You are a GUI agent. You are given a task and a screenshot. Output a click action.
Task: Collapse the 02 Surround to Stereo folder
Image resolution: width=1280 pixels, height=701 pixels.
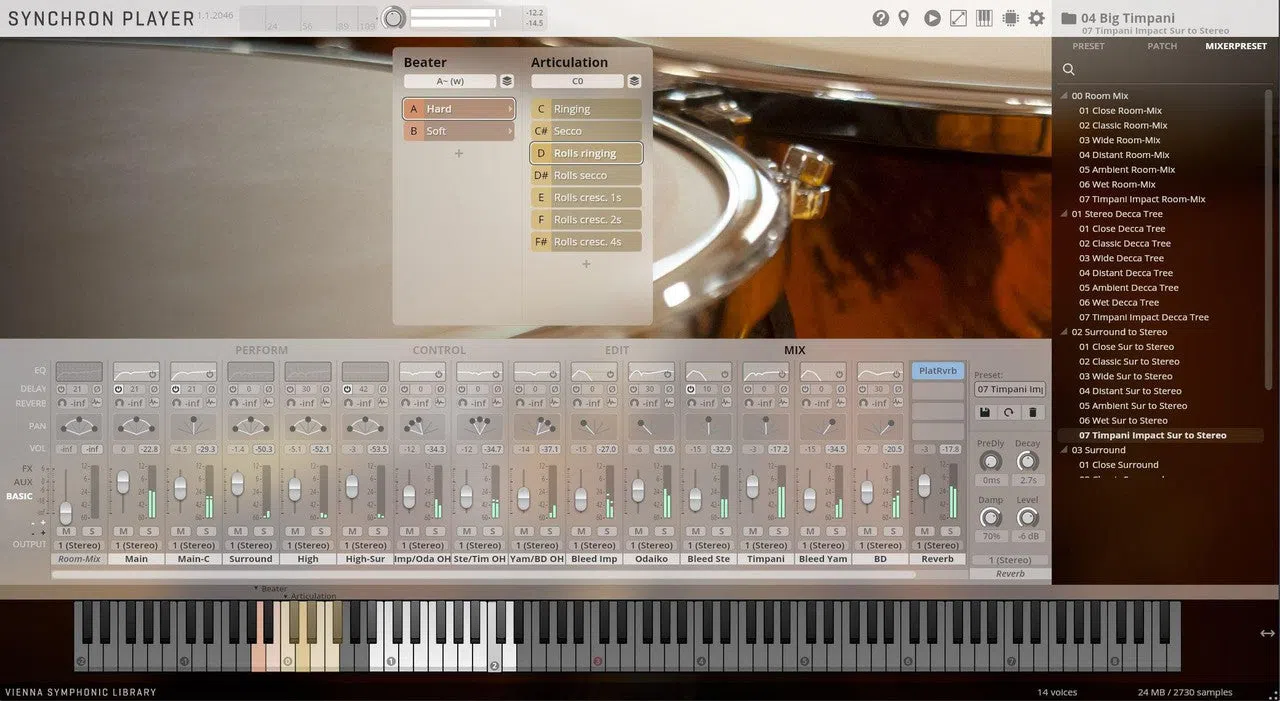coord(1064,332)
